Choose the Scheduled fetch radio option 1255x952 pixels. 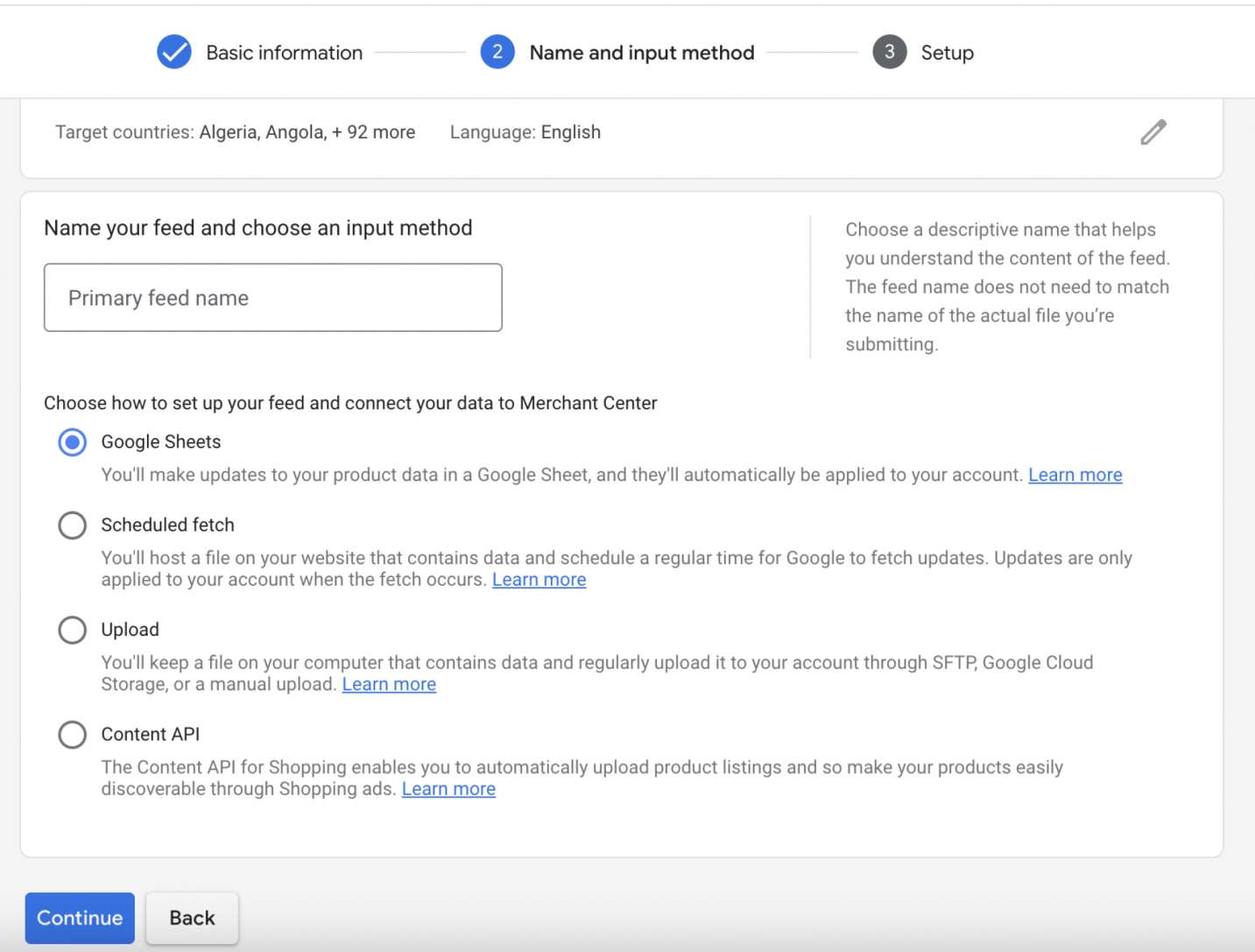(73, 525)
